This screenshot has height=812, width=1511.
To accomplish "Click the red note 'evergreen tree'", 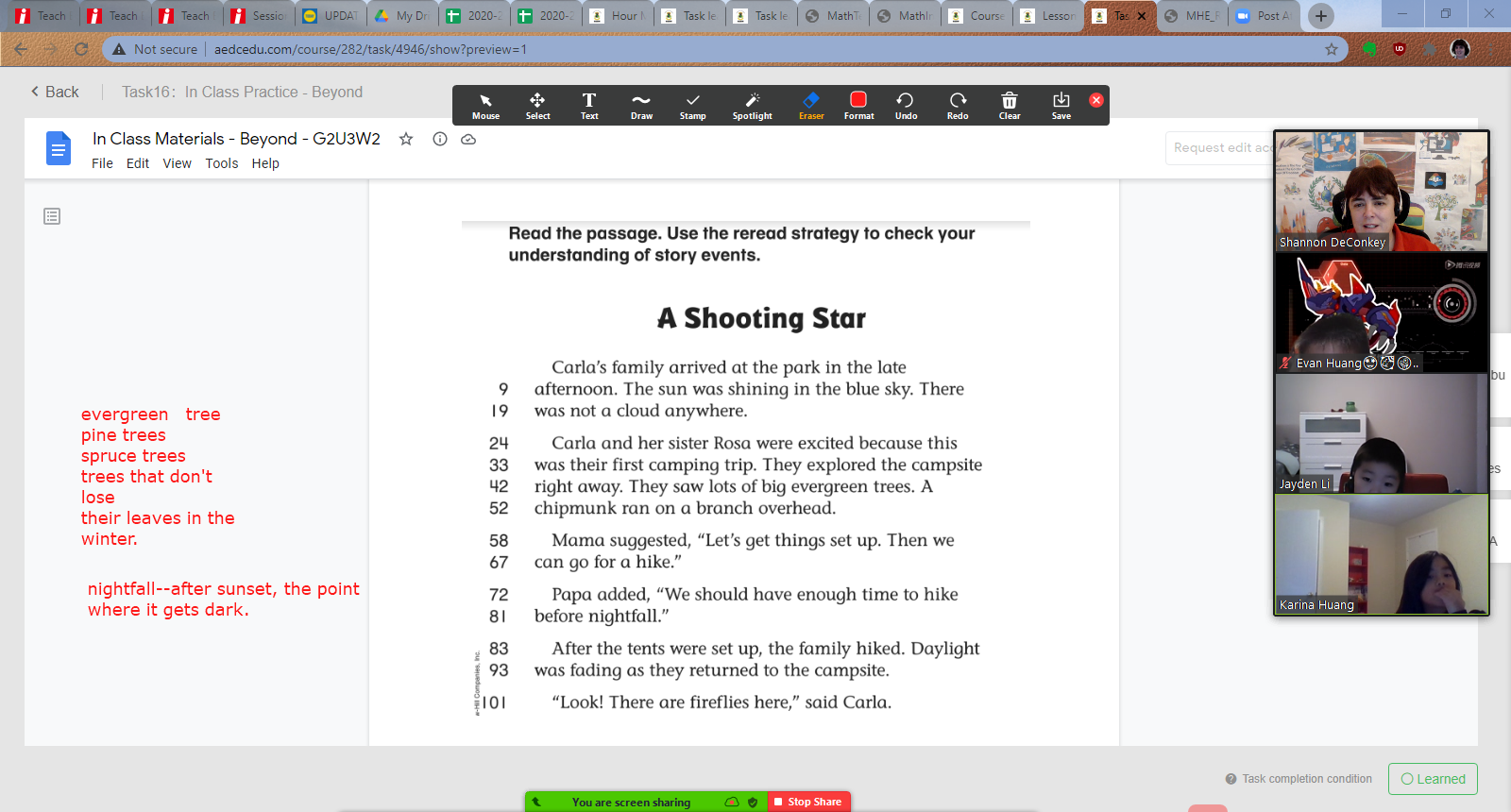I will coord(151,414).
